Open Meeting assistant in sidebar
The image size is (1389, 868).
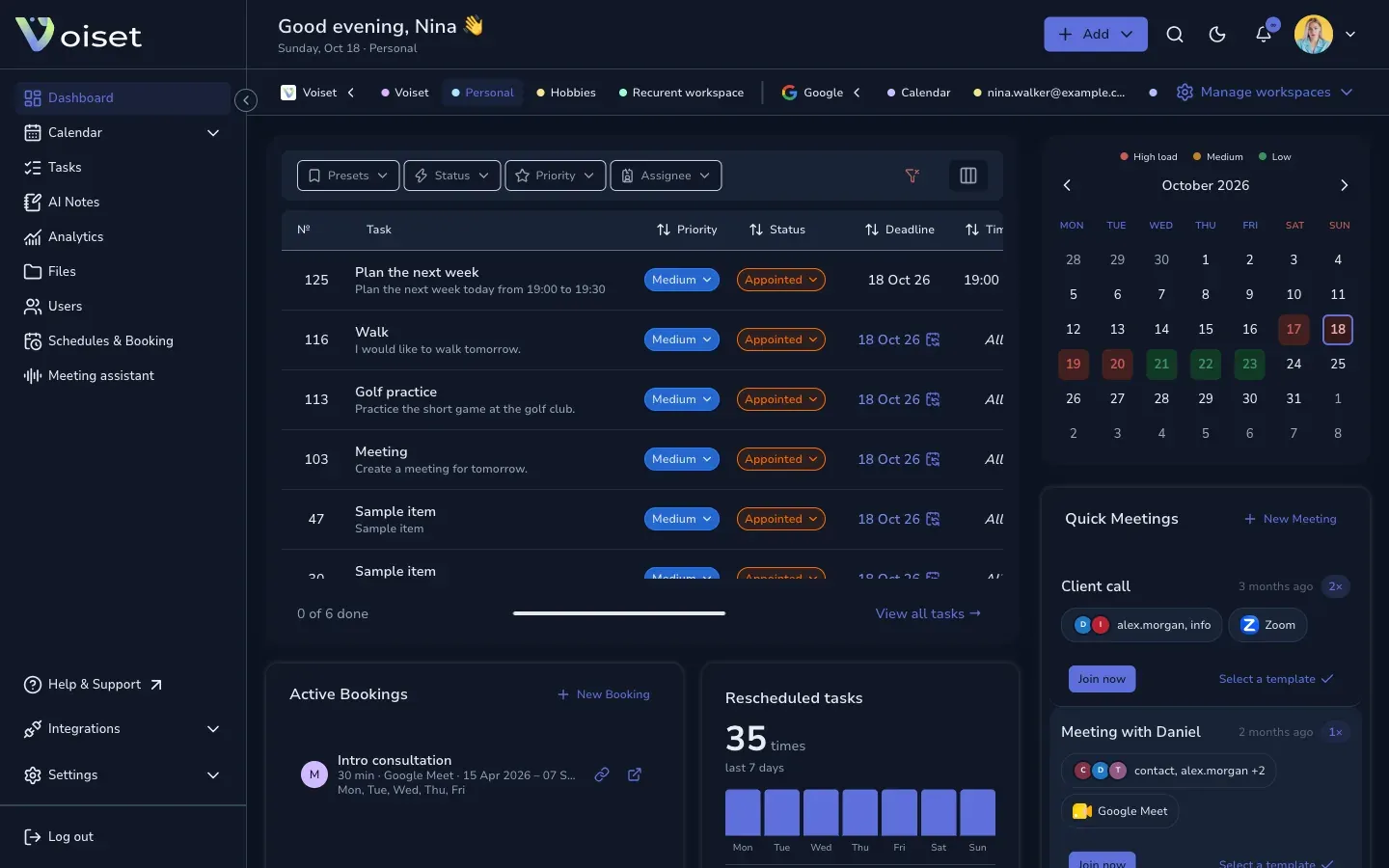123,375
